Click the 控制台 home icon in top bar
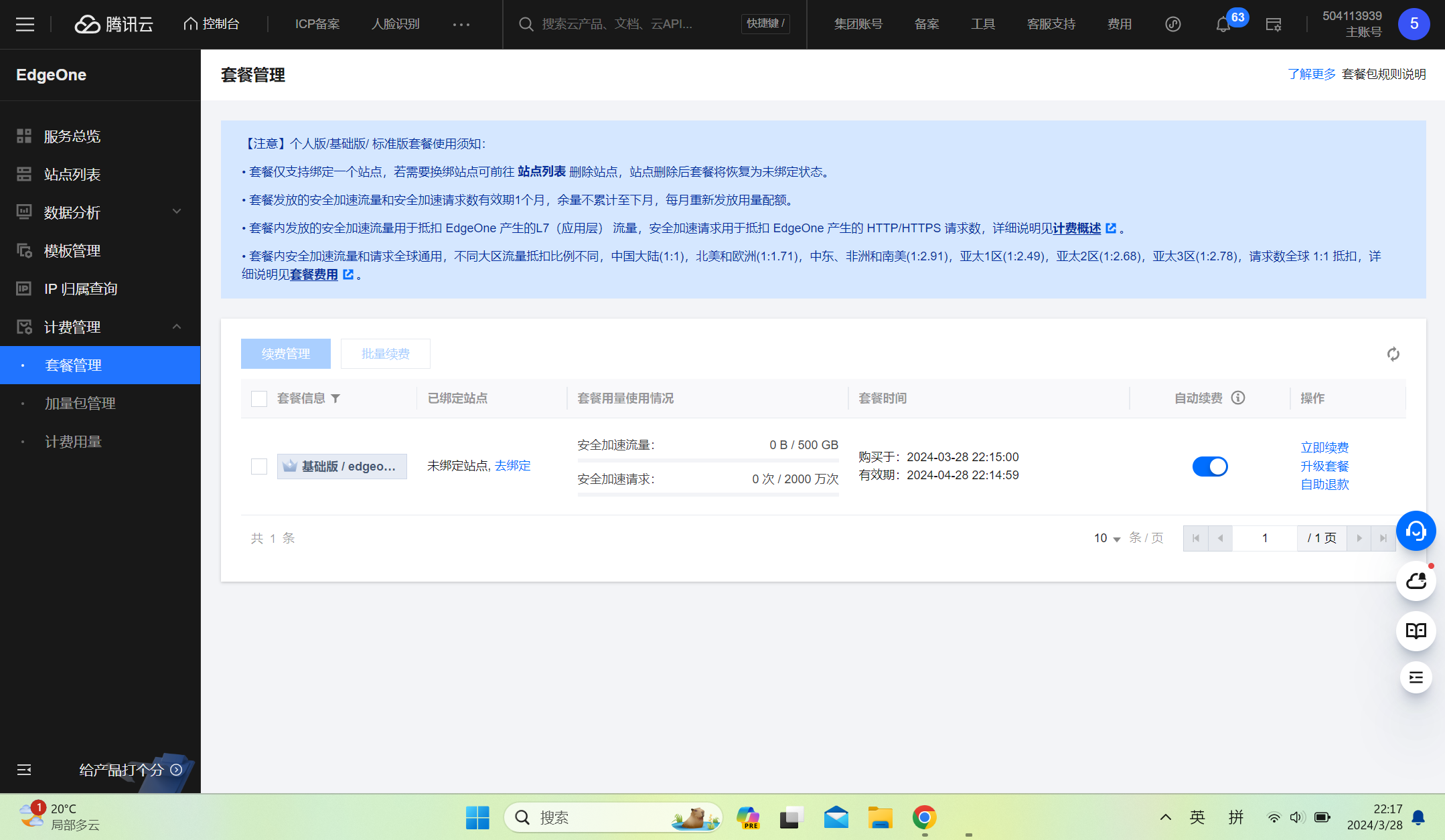The width and height of the screenshot is (1445, 840). click(x=191, y=23)
